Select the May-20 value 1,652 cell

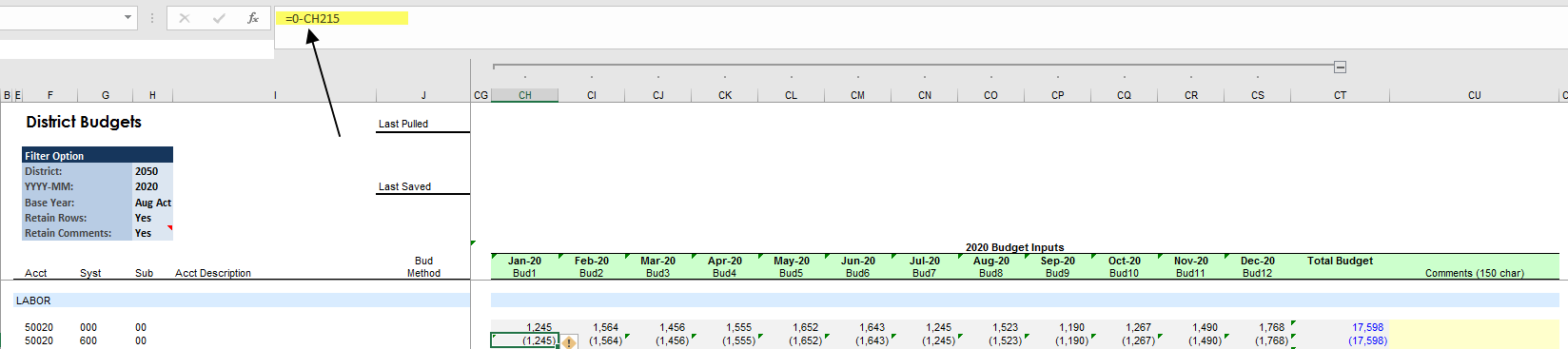click(792, 327)
